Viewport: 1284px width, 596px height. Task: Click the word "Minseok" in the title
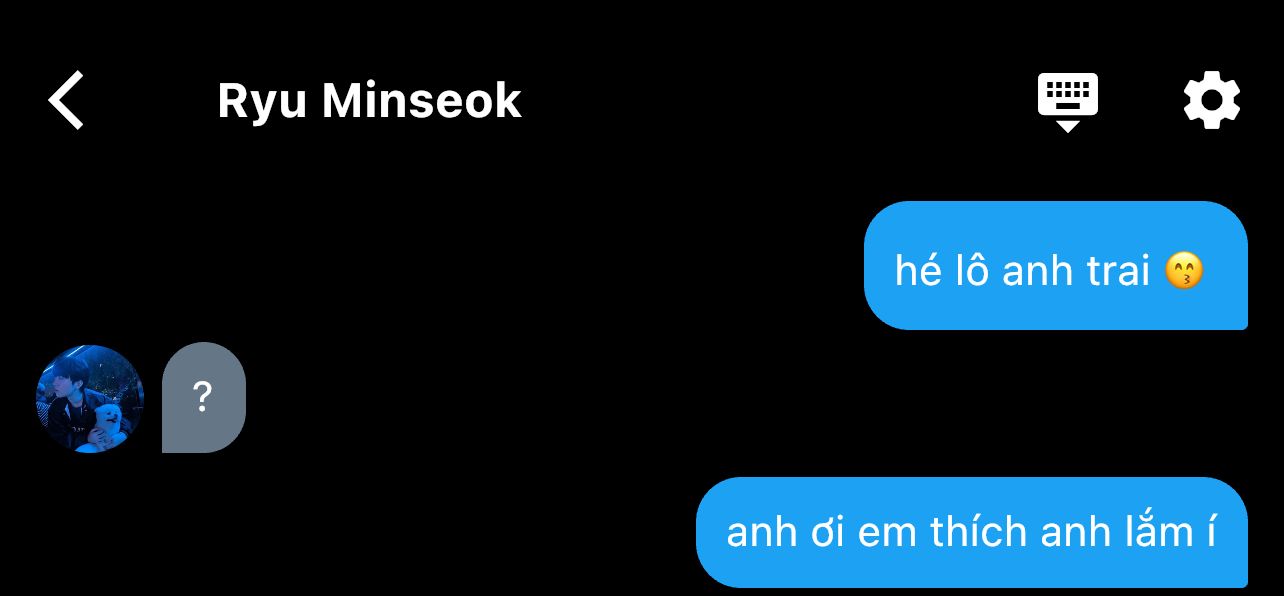pos(422,101)
